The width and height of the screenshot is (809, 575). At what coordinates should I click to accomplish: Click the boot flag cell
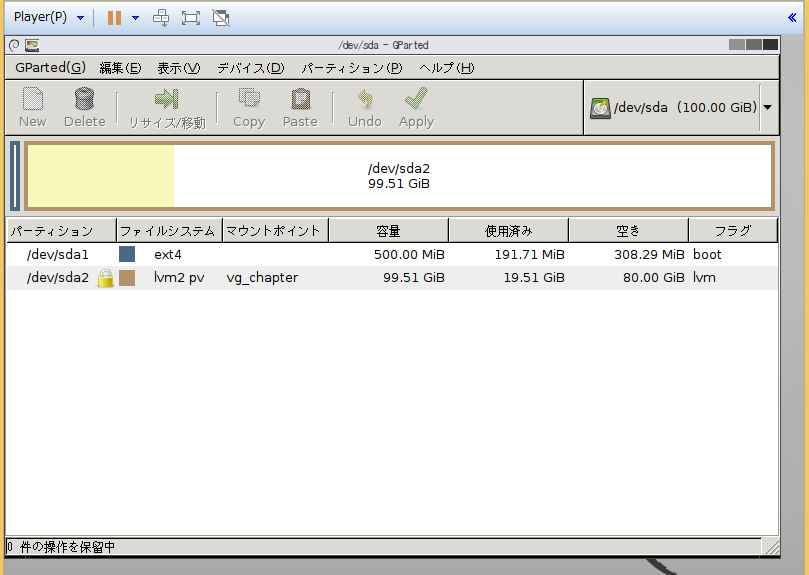[x=707, y=254]
